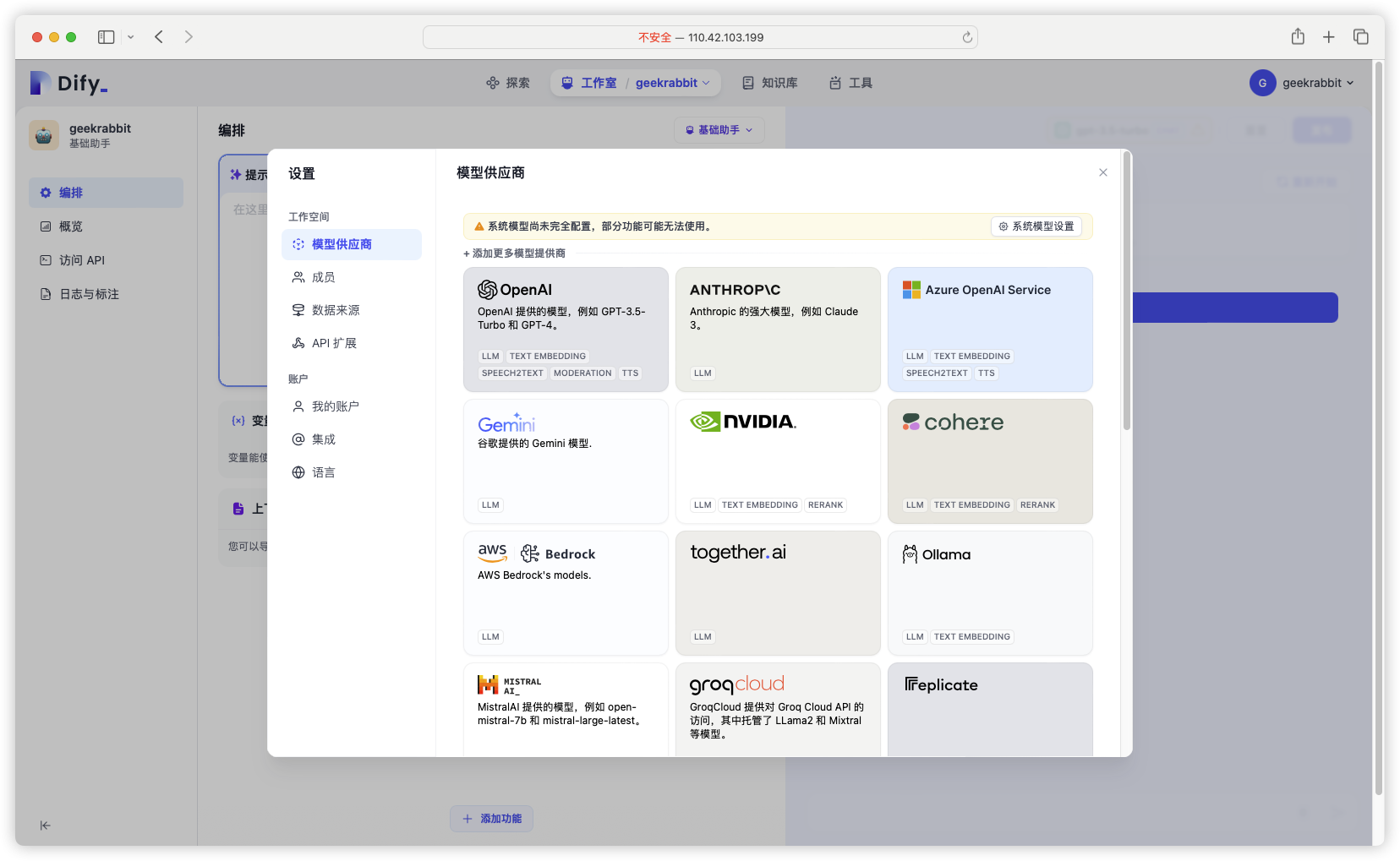Select the NVIDIA provider card
Viewport: 1400px width, 861px height.
[x=778, y=461]
